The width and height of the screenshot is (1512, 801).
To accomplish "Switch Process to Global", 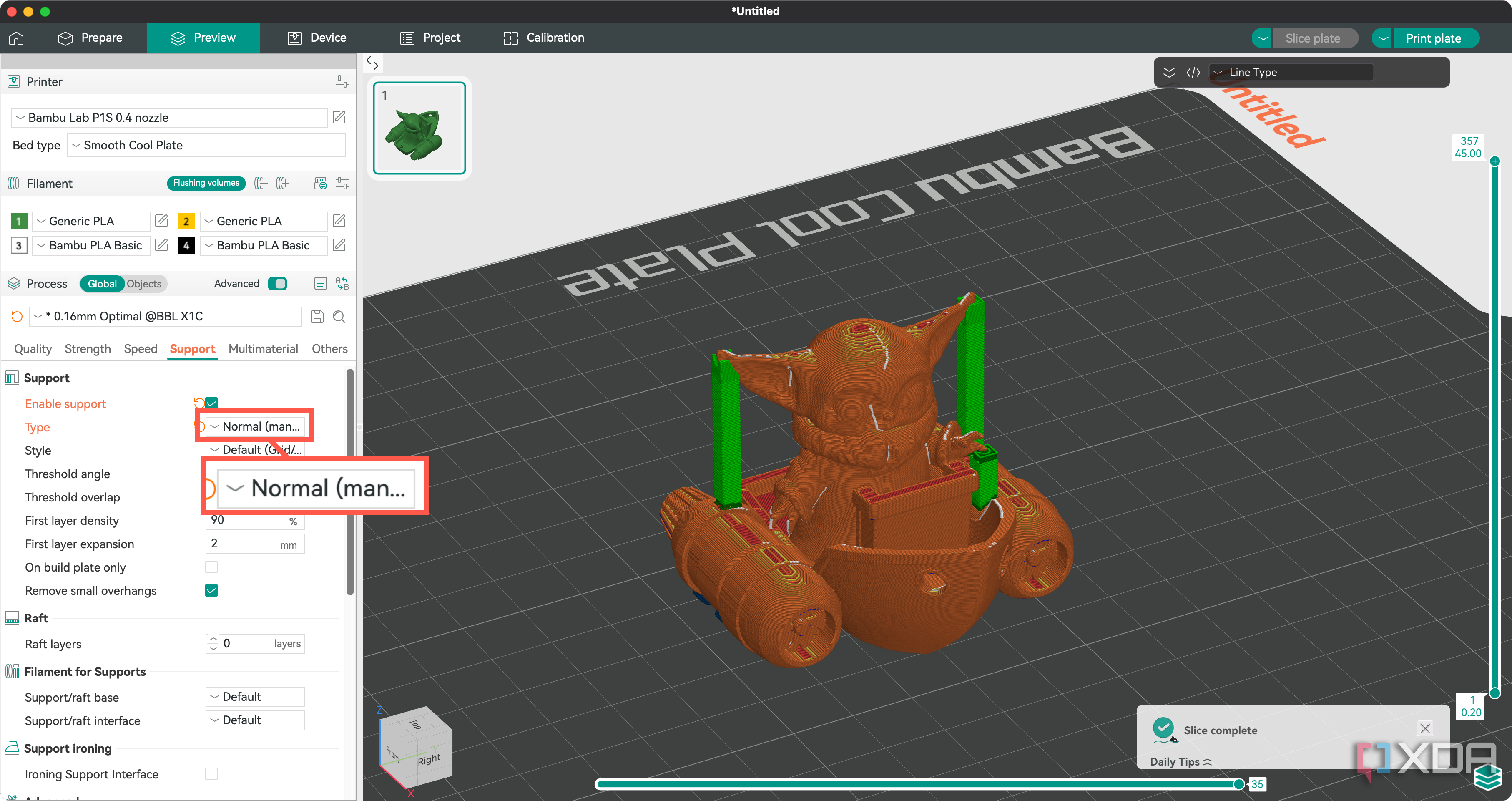I will click(102, 284).
